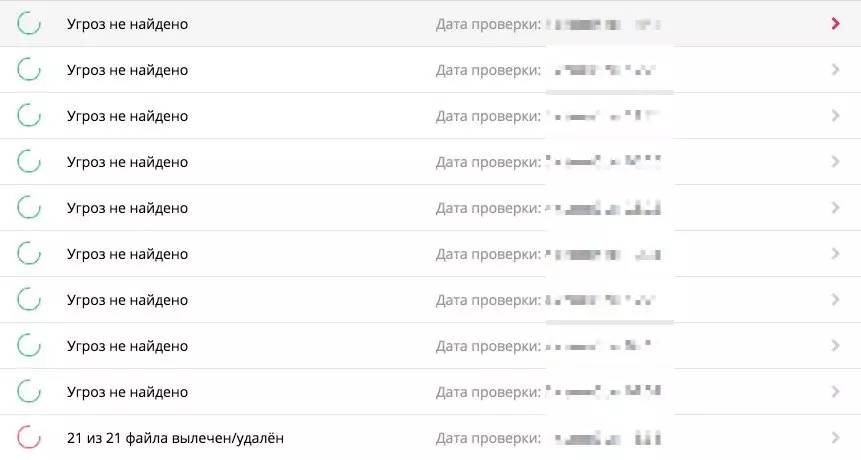Open '21 из 21 файла вылечен/удалён' entry
Image resolution: width=861 pixels, height=460 pixels.
point(175,438)
